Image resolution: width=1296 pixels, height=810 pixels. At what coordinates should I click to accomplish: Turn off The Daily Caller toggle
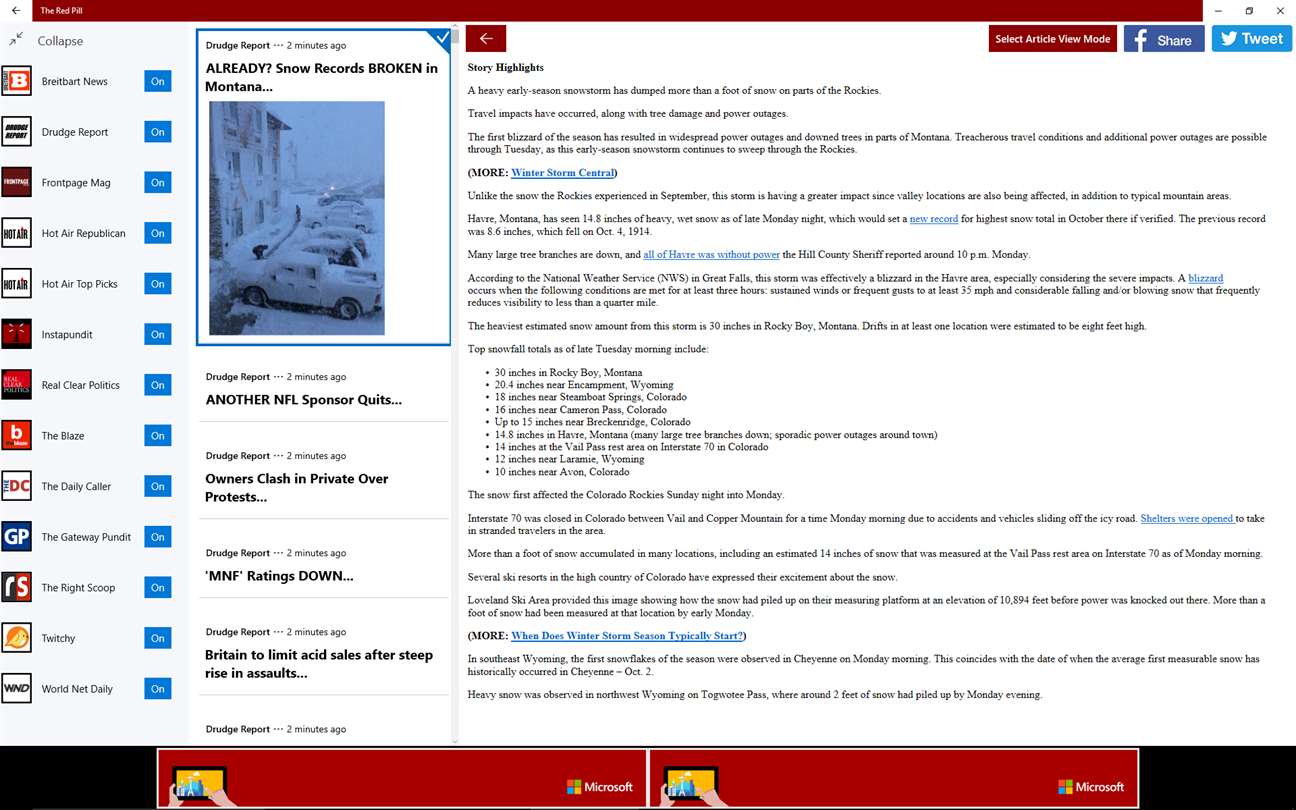tap(158, 486)
